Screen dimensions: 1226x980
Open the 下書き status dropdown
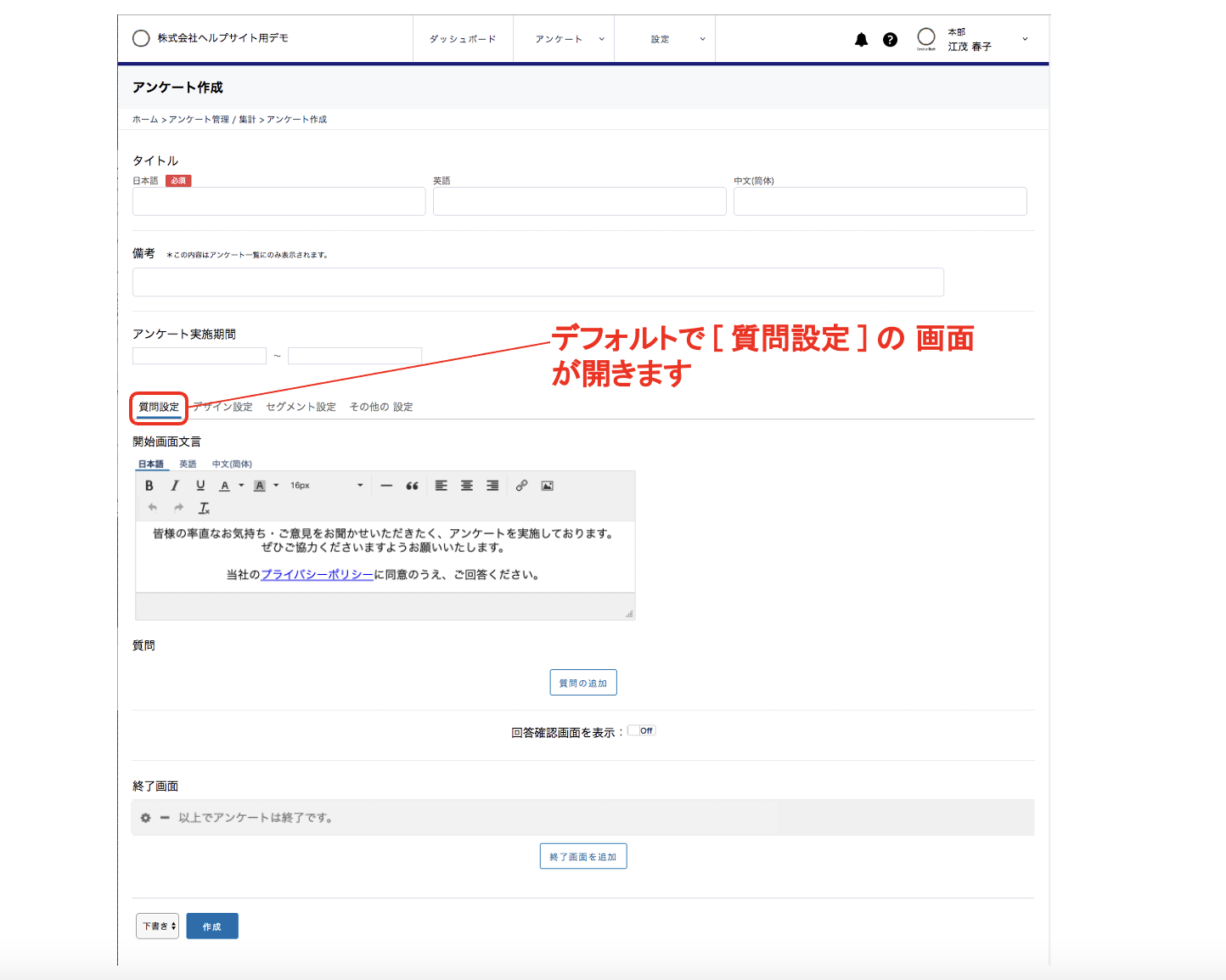[x=158, y=926]
